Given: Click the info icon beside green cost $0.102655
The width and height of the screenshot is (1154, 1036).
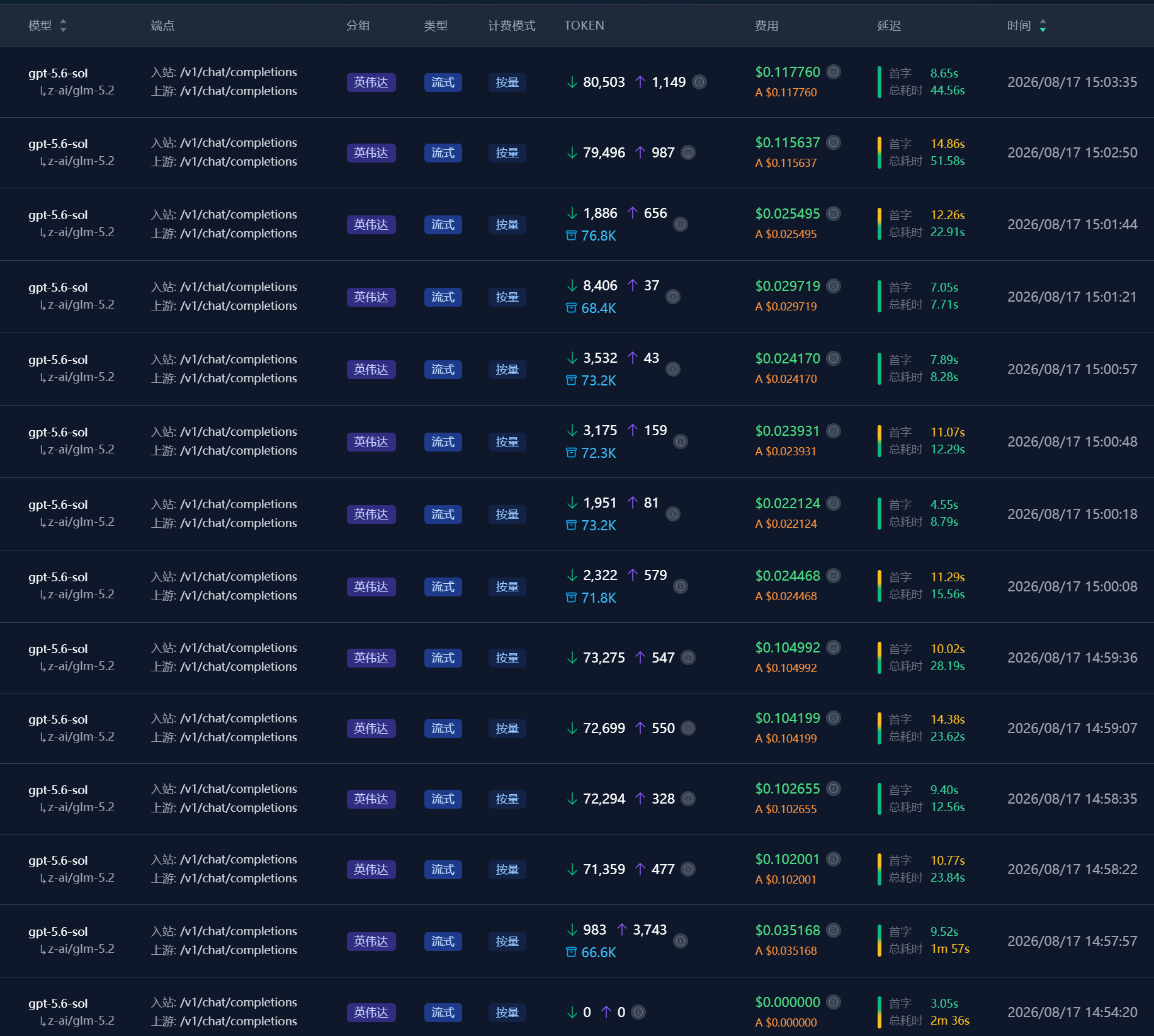Looking at the screenshot, I should [834, 788].
